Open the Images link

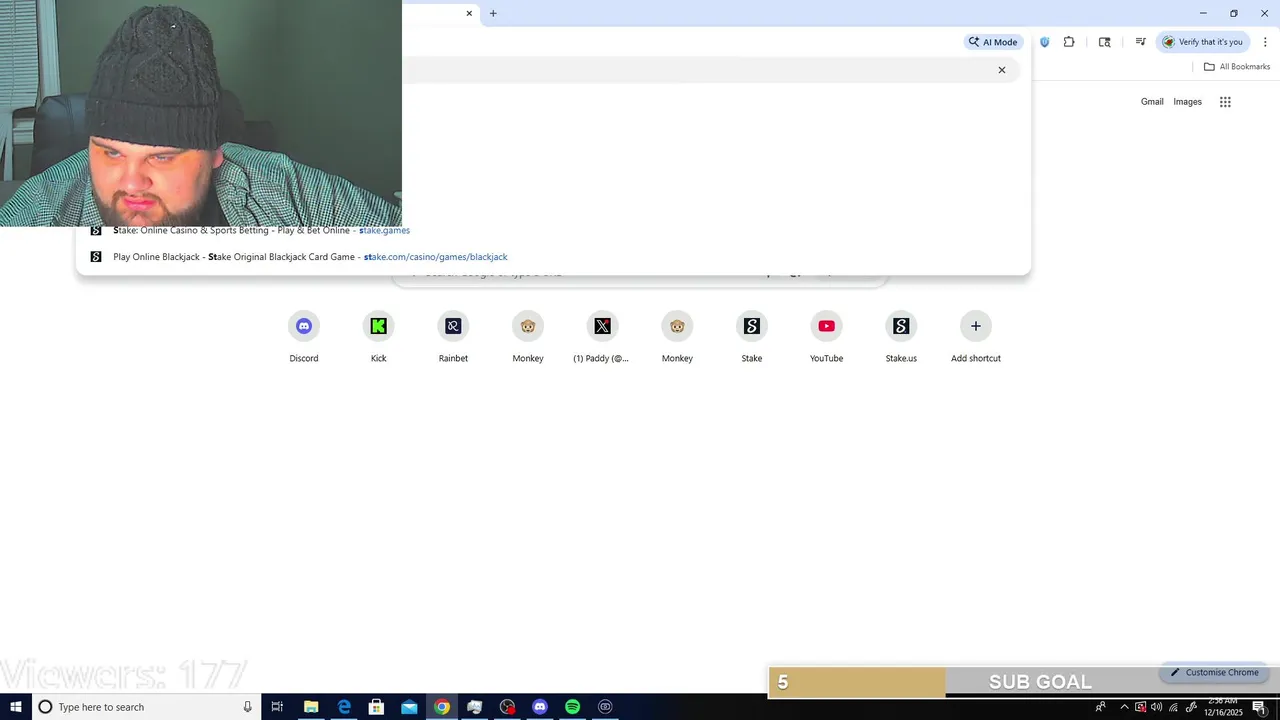[1187, 102]
